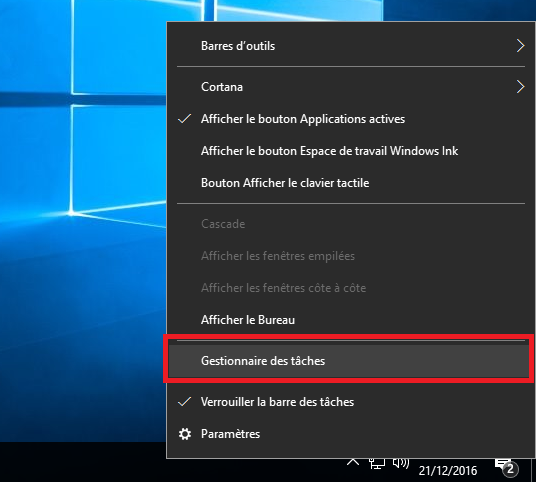The image size is (536, 482).
Task: Open the Cortana menu entry
Action: coord(351,87)
